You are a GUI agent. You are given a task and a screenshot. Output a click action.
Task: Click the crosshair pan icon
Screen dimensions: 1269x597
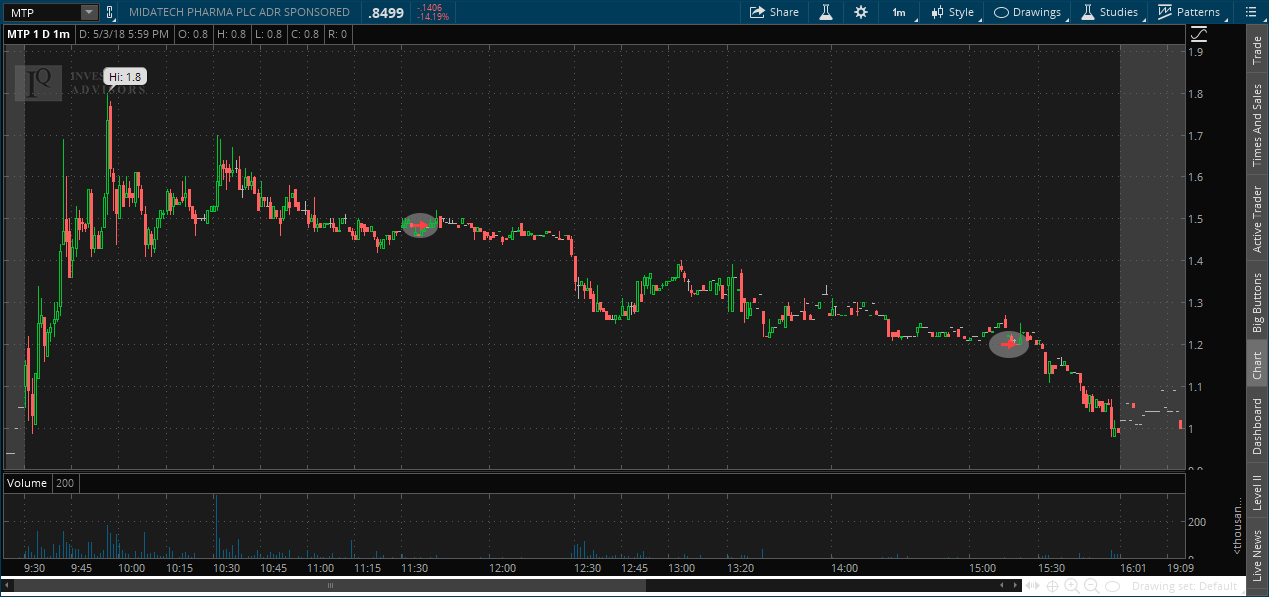point(1053,587)
